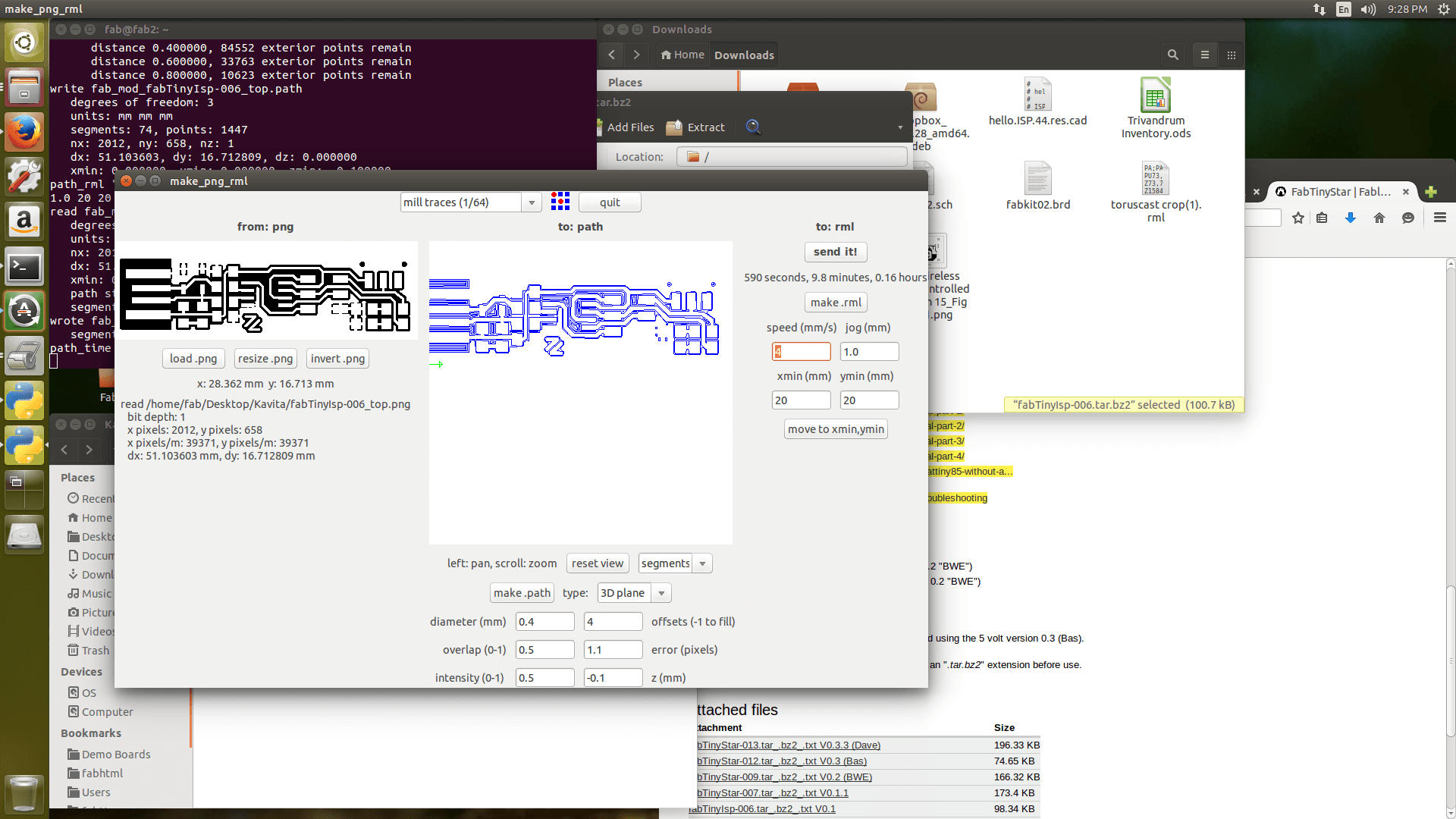Launch Firefox from the dock
Viewport: 1456px width, 819px height.
[x=24, y=132]
